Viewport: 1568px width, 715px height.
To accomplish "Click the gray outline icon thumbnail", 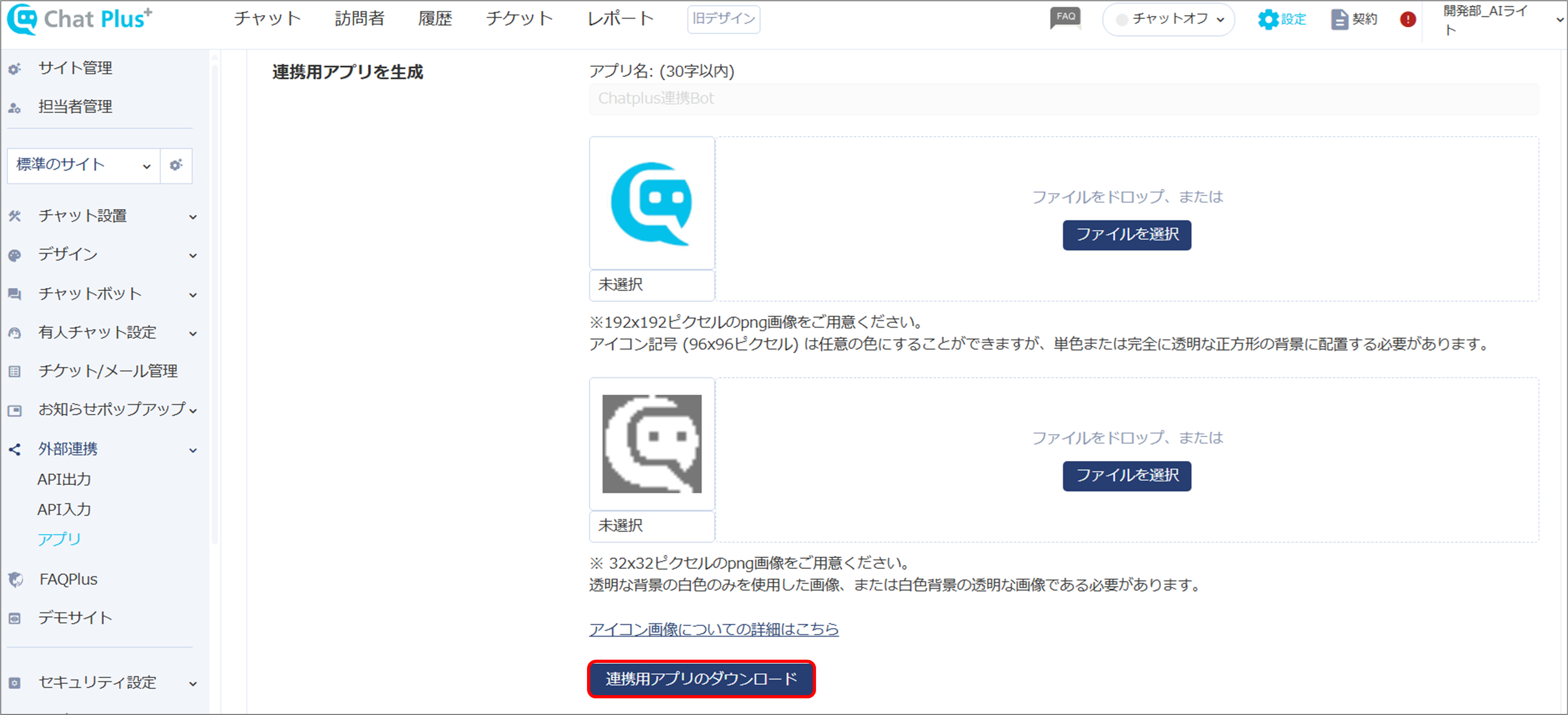I will point(651,444).
